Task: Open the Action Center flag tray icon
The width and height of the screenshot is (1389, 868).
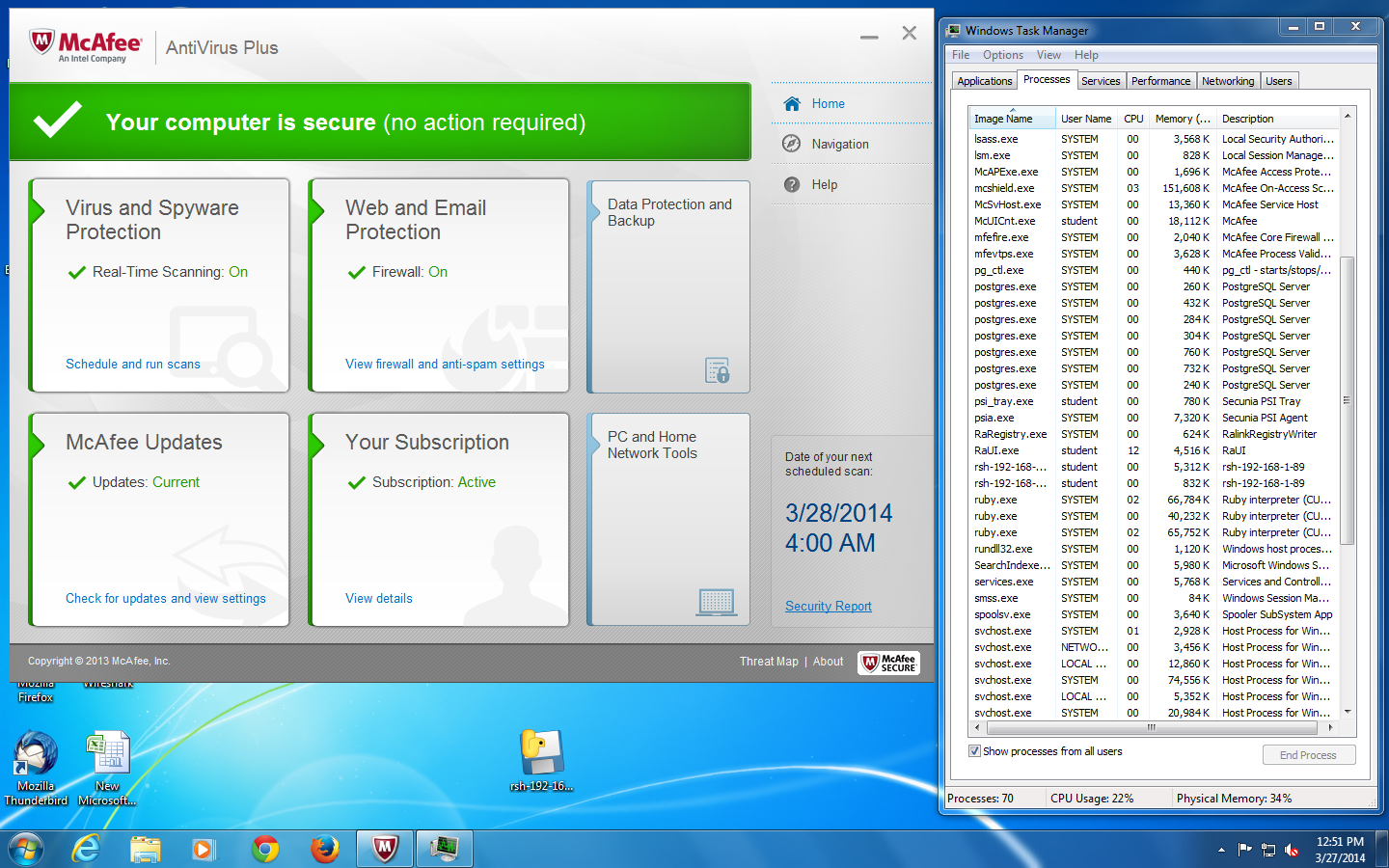Action: pyautogui.click(x=1244, y=850)
